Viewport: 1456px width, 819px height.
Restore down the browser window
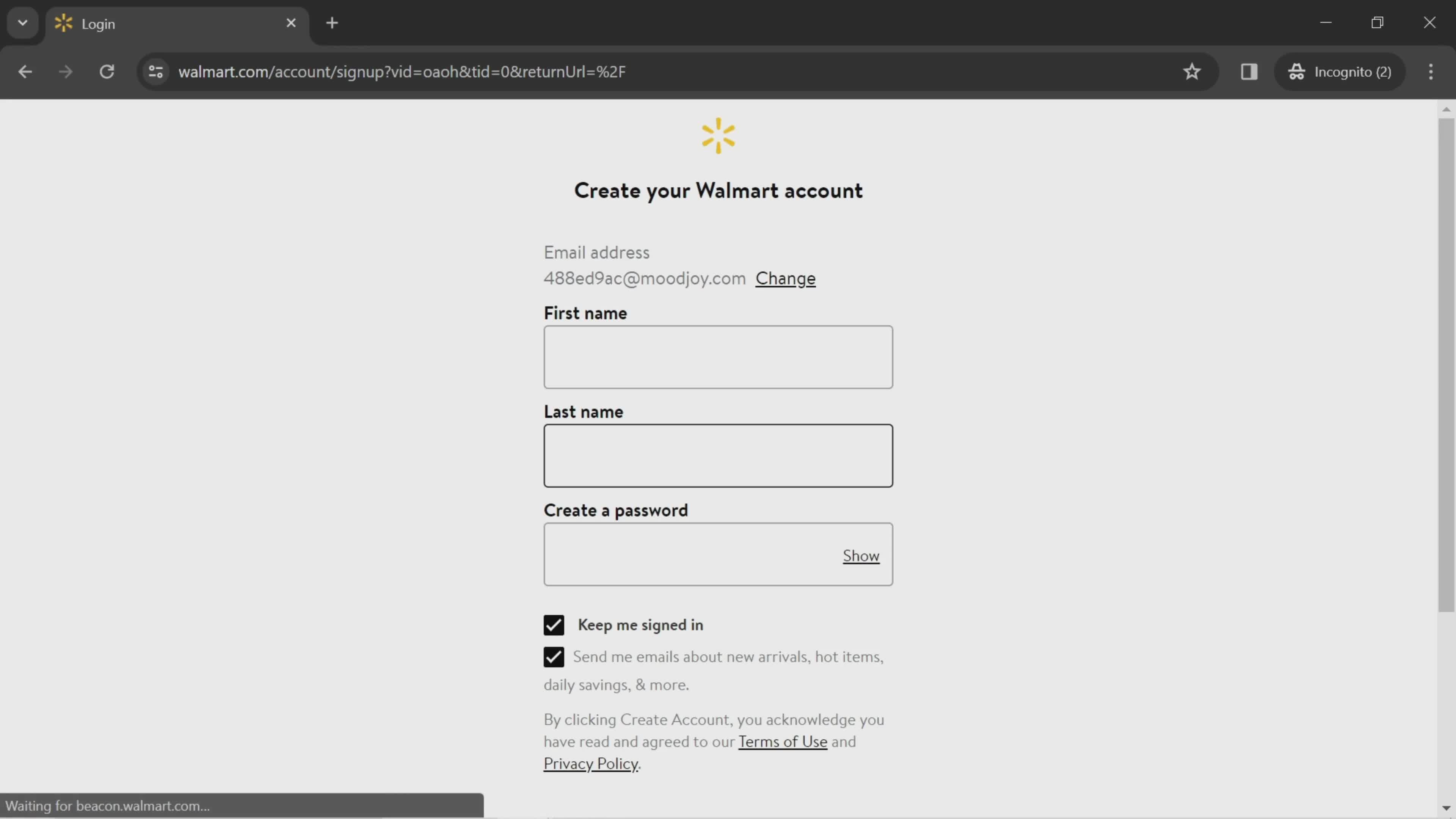click(1378, 23)
